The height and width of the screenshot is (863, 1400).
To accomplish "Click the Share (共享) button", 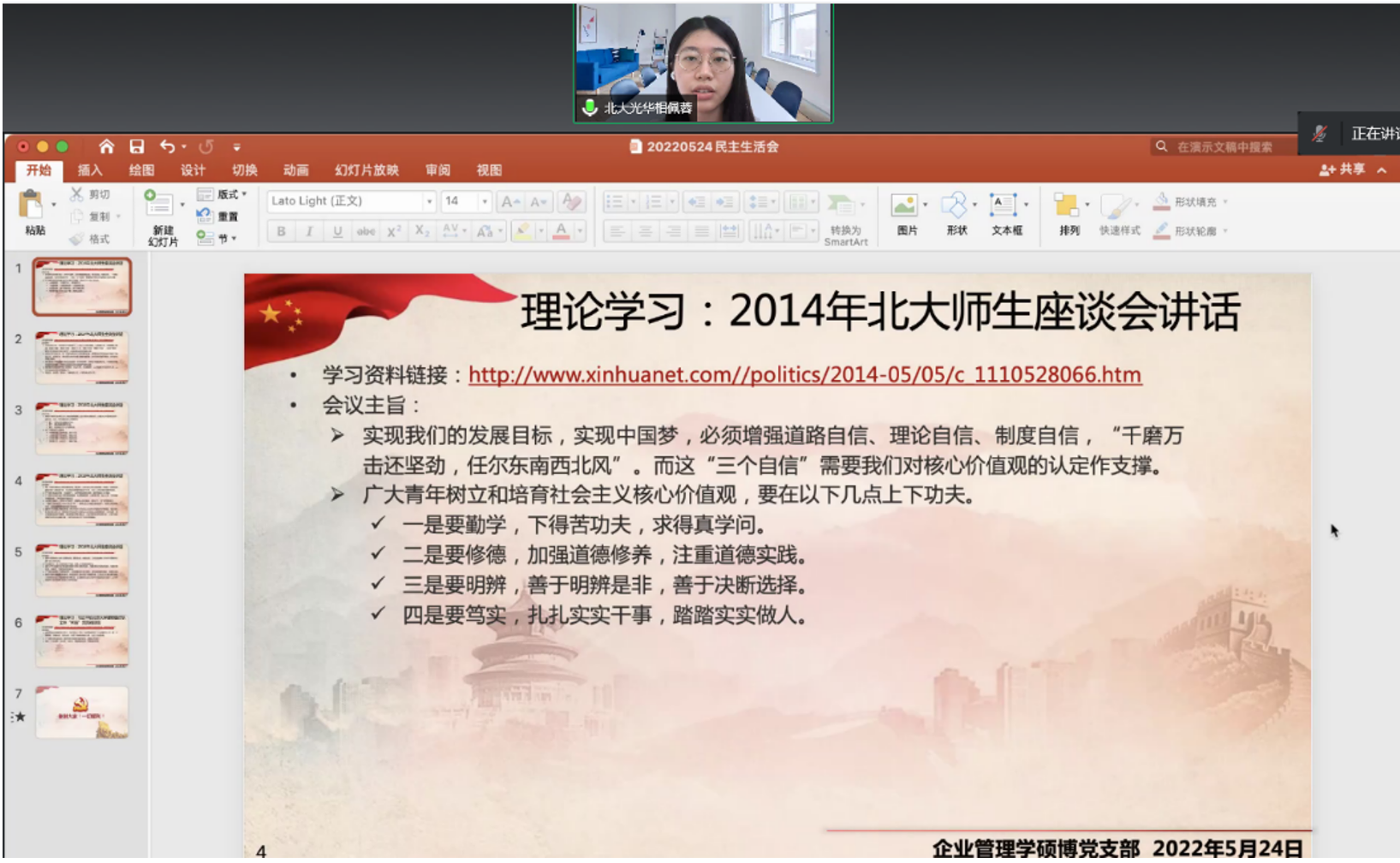I will [x=1343, y=170].
